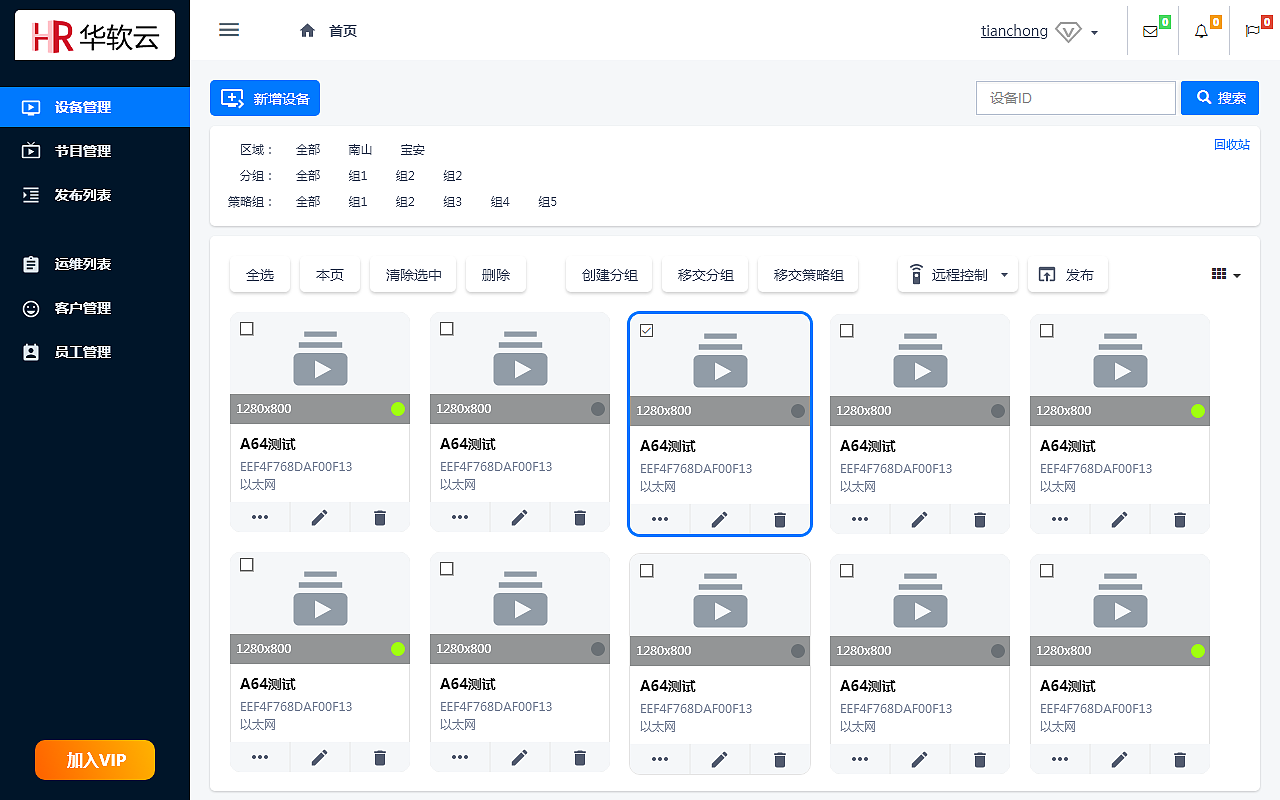Tick the checkbox on the bottom row's third card
1280x800 pixels.
(647, 570)
